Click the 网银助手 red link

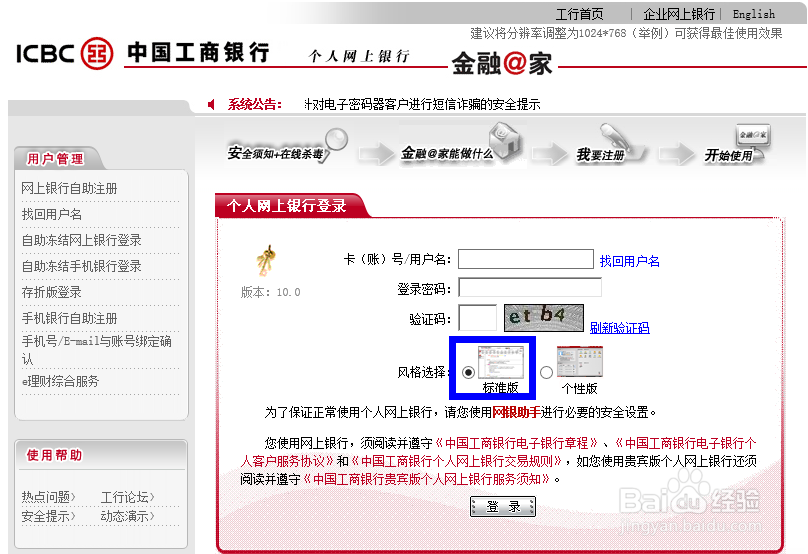pos(516,412)
